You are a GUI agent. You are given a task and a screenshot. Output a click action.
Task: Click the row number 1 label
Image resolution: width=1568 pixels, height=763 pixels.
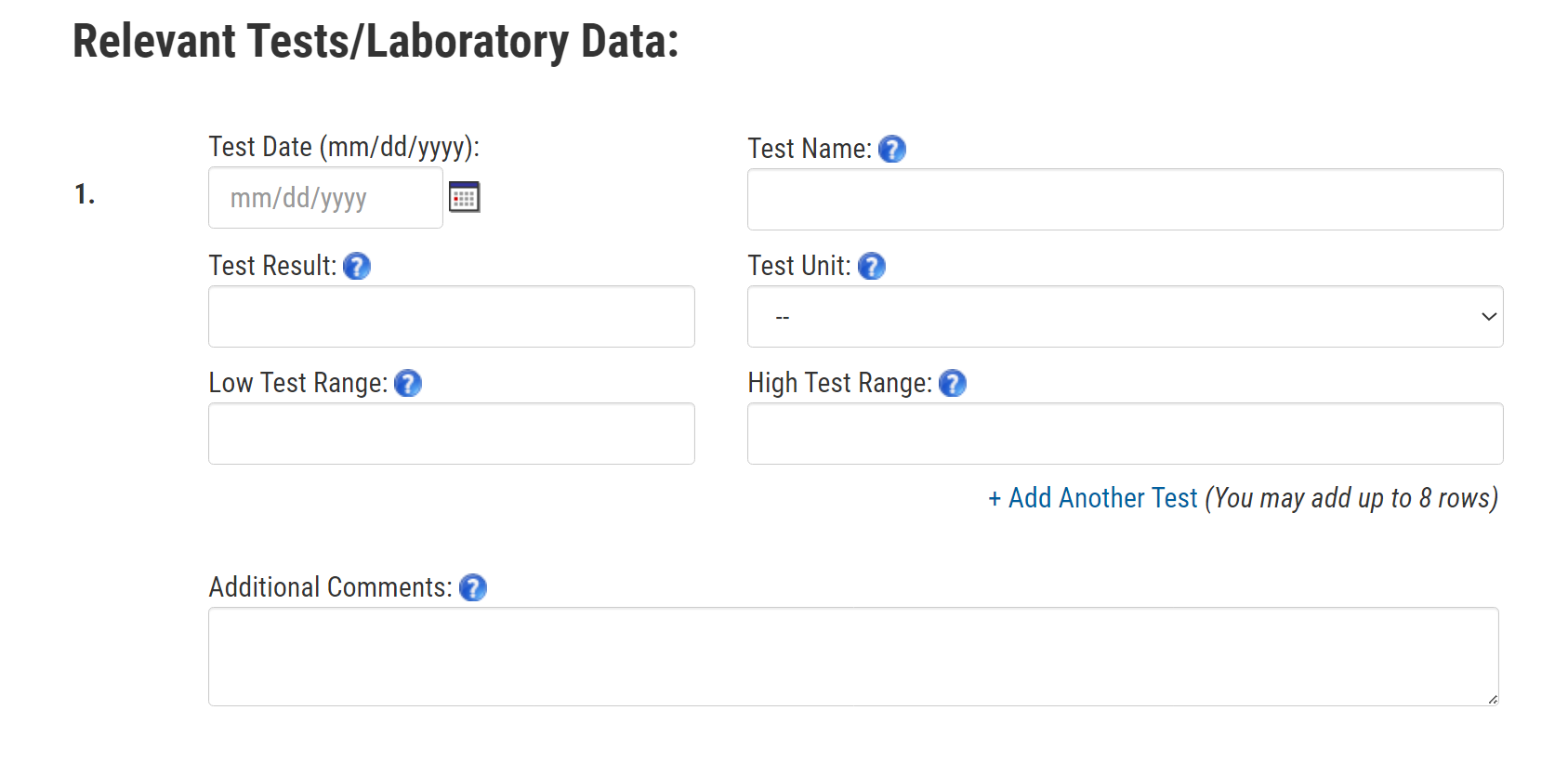click(x=85, y=194)
